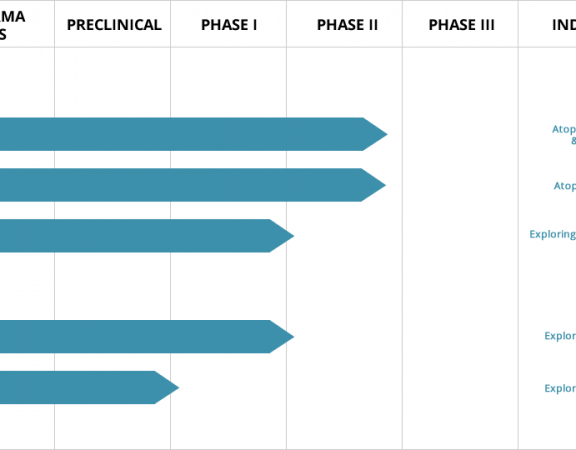The image size is (576, 450).
Task: Open the two-line 'Atop &' indication link
Action: 564,135
